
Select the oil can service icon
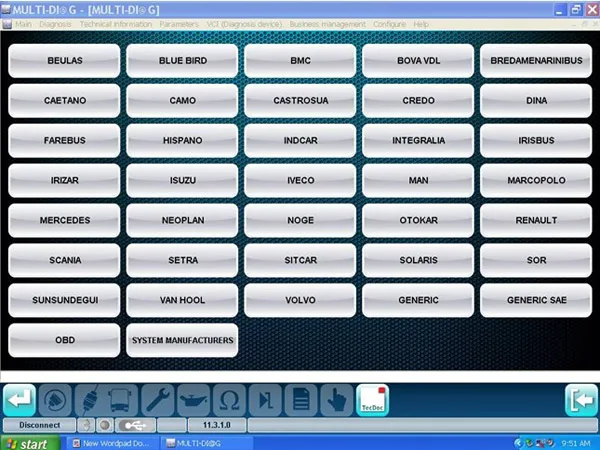click(193, 400)
